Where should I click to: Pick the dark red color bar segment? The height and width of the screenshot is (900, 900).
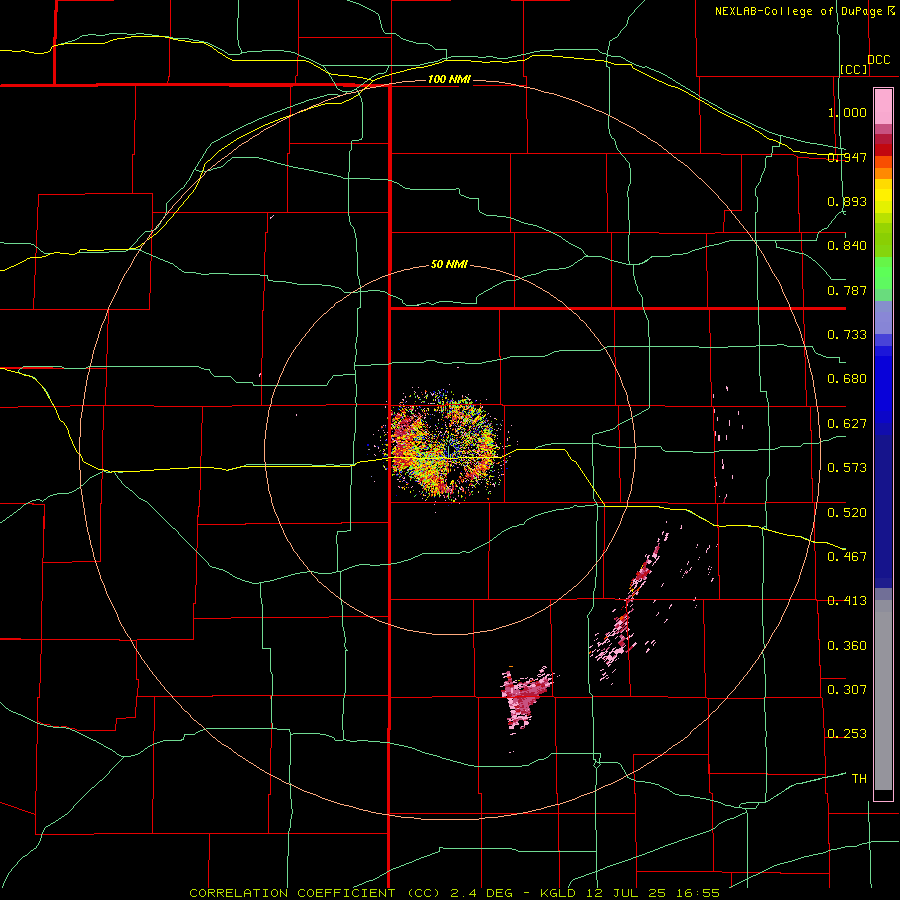(x=883, y=150)
